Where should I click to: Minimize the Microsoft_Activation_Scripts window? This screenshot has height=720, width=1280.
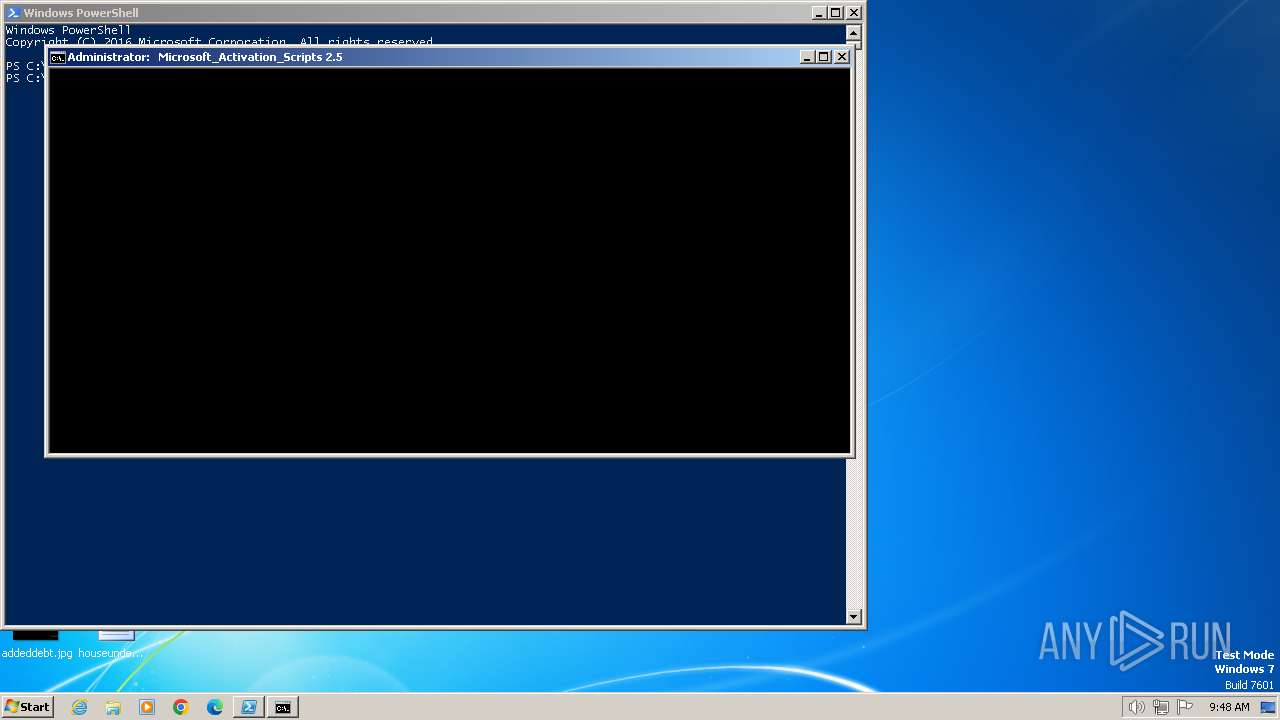pyautogui.click(x=808, y=57)
